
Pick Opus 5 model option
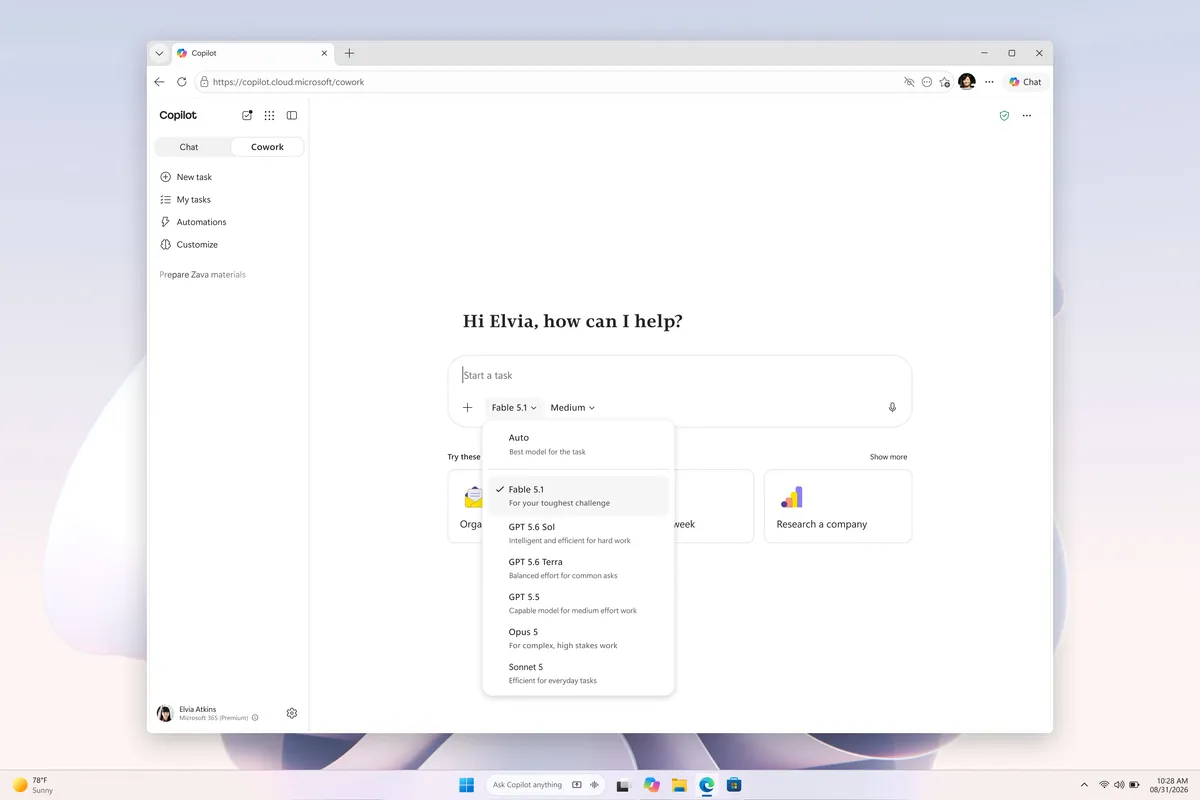click(x=578, y=638)
